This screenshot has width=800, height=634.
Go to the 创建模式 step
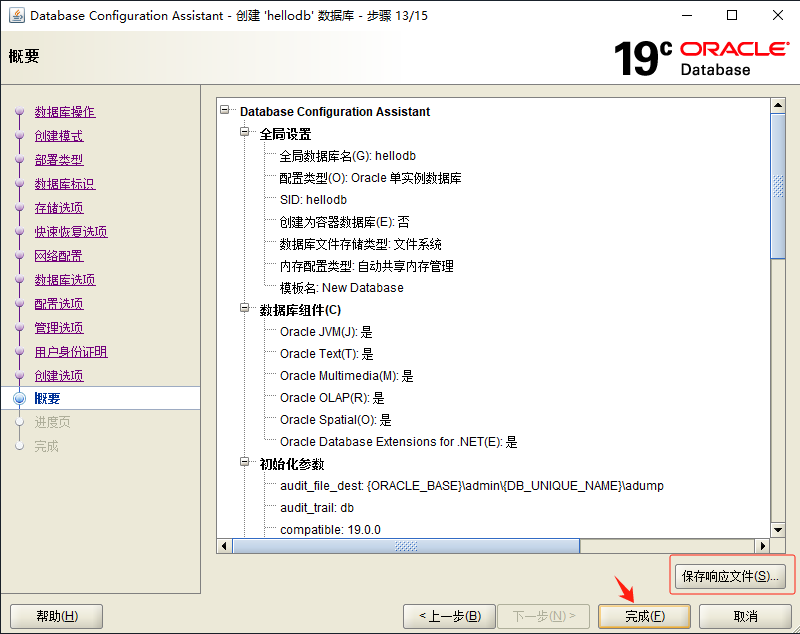coord(59,136)
